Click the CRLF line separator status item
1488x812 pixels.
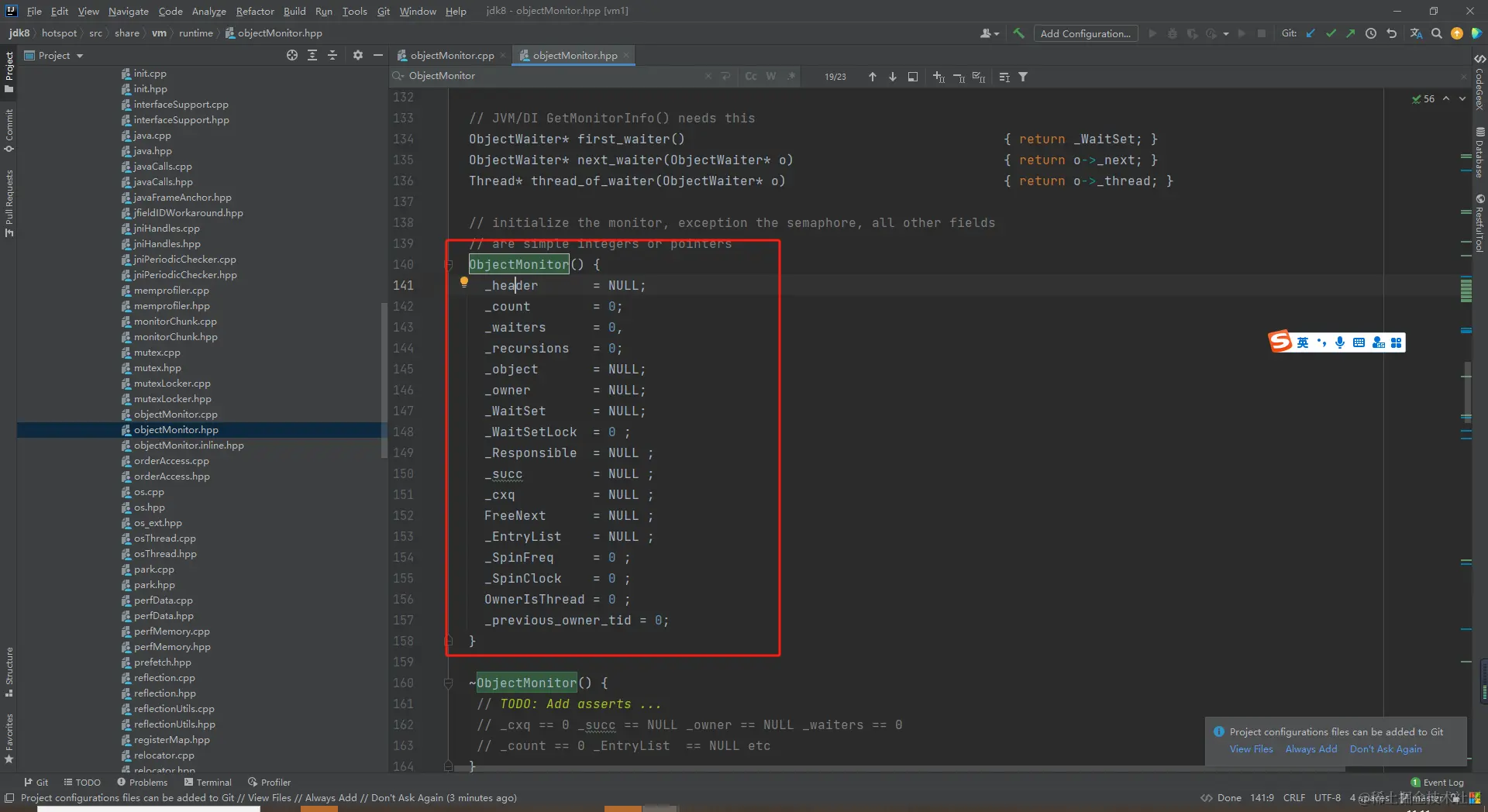pos(1294,798)
